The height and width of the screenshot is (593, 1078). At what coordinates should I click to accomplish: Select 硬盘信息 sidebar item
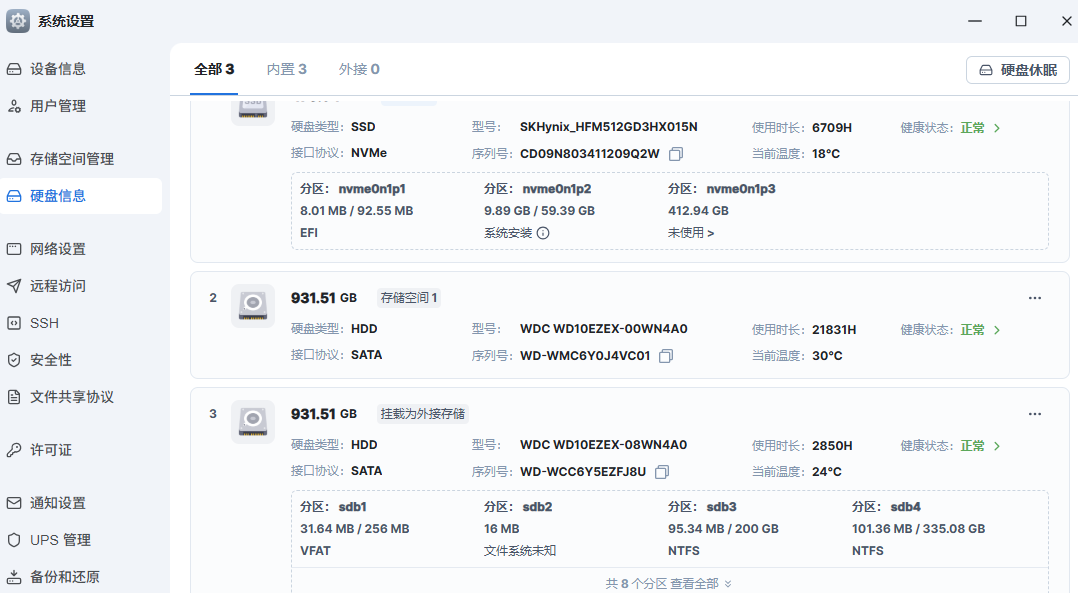coord(81,196)
